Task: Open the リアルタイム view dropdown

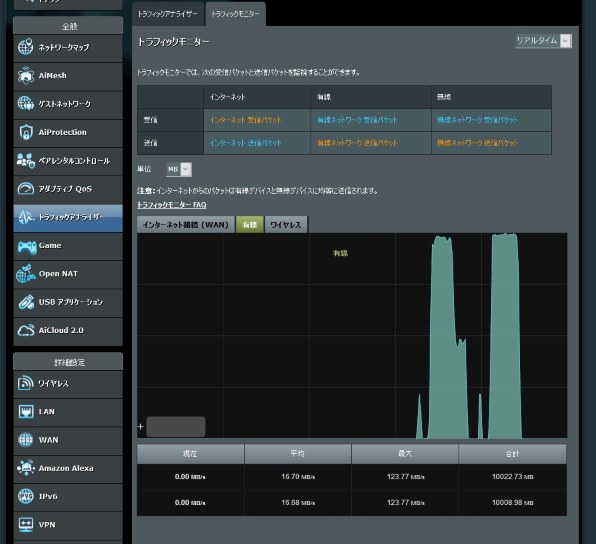Action: (543, 41)
